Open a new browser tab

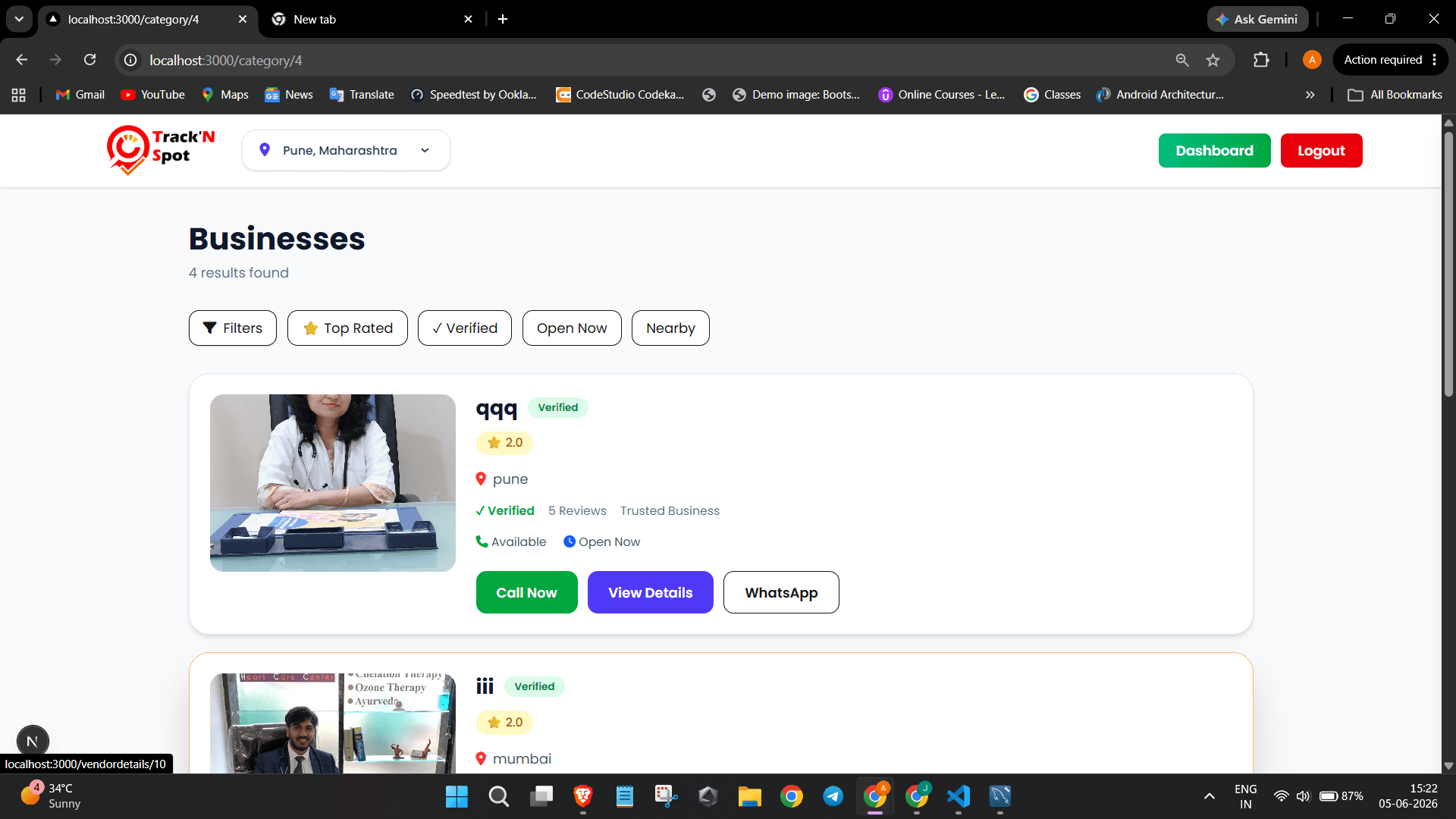coord(503,20)
